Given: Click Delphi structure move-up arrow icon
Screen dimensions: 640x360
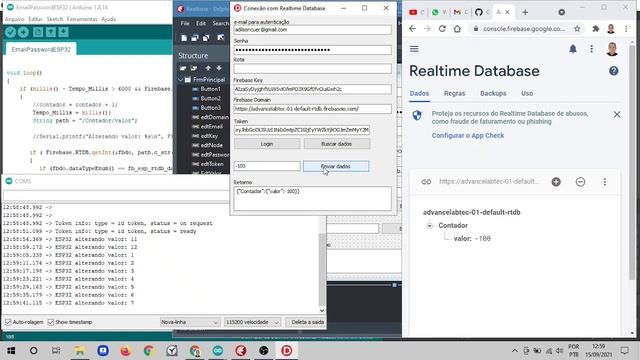Looking at the screenshot, I should (x=208, y=68).
